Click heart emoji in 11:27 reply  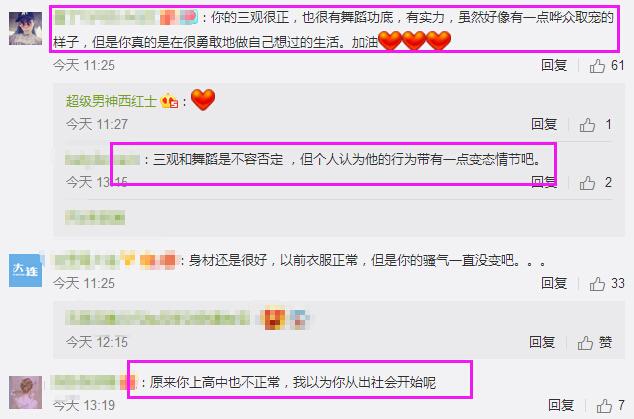coord(203,99)
